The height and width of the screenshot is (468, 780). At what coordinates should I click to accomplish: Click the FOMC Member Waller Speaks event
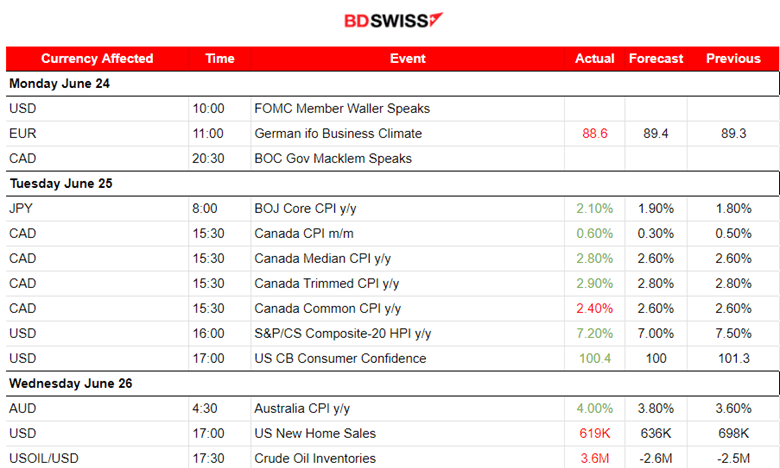tap(342, 108)
